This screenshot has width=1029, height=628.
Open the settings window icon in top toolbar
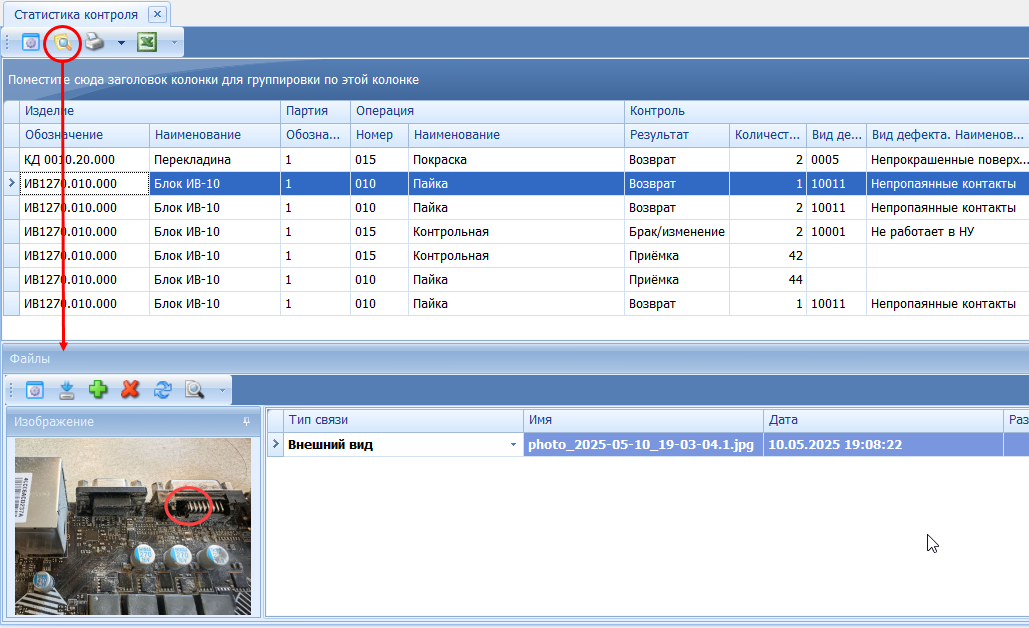[31, 42]
